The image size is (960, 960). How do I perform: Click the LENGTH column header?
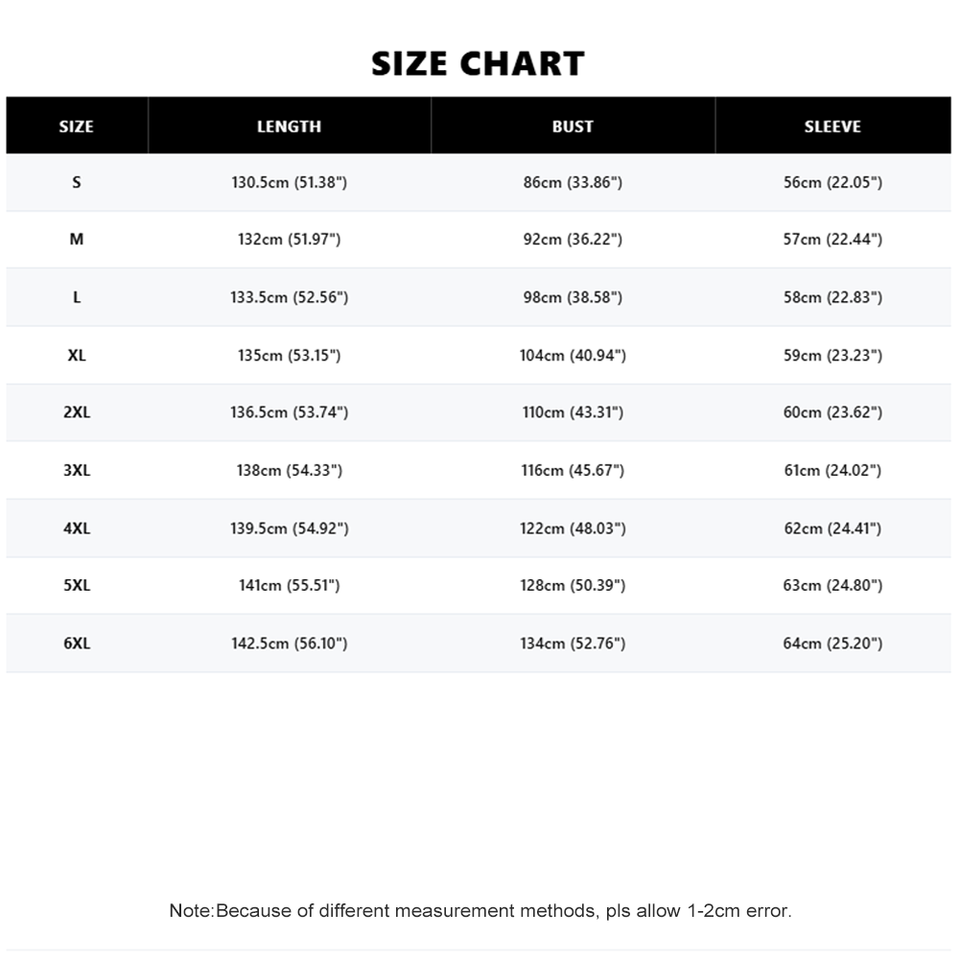[289, 126]
